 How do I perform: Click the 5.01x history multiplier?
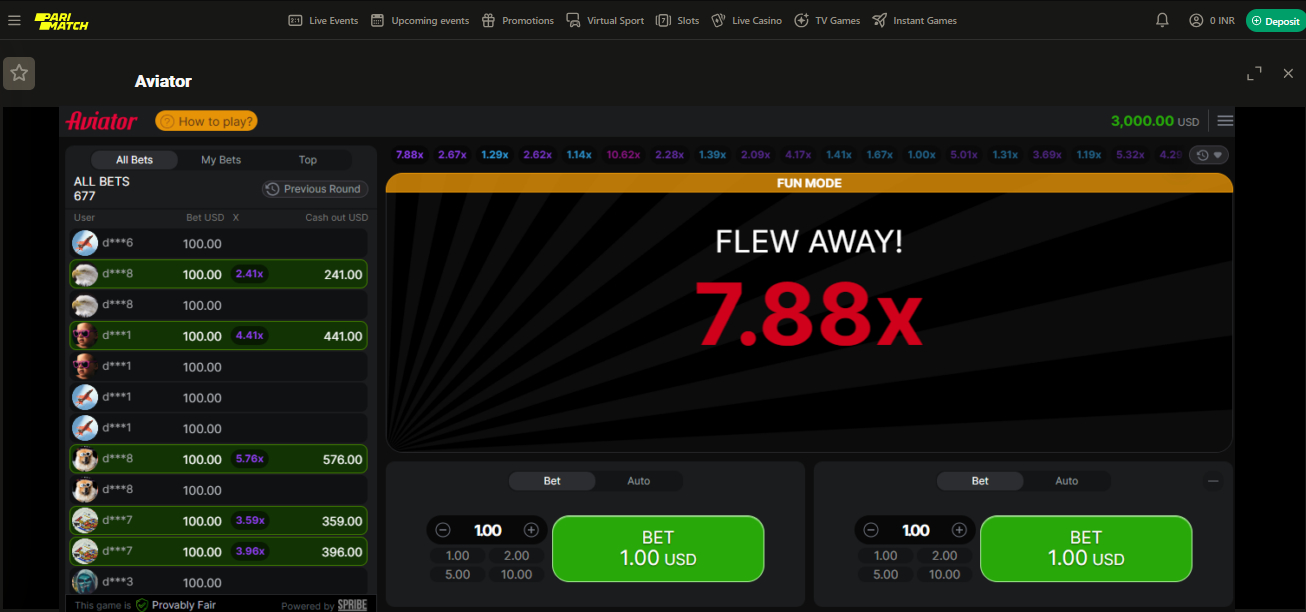pyautogui.click(x=964, y=155)
